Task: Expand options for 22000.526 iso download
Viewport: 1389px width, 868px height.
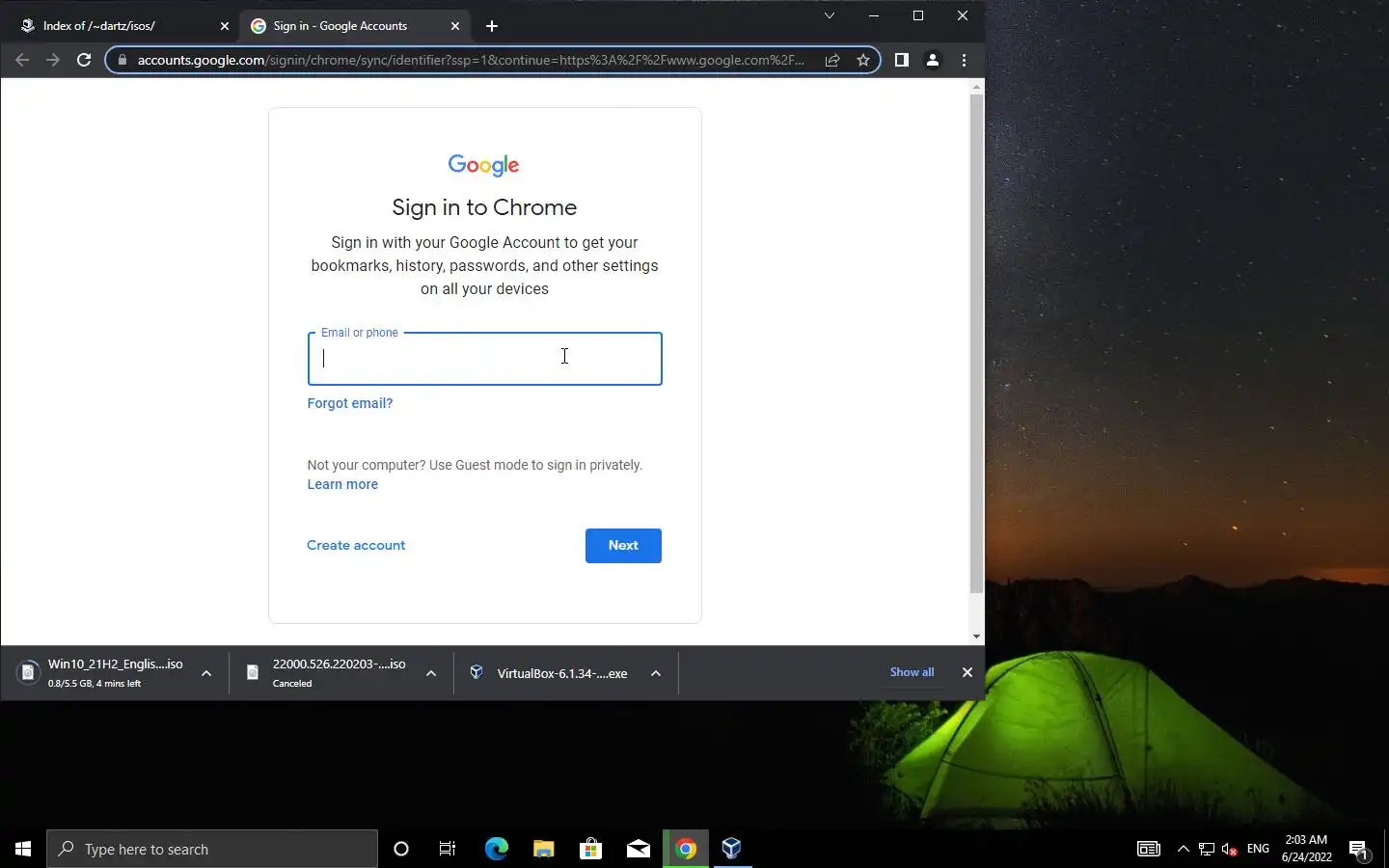Action: (431, 673)
